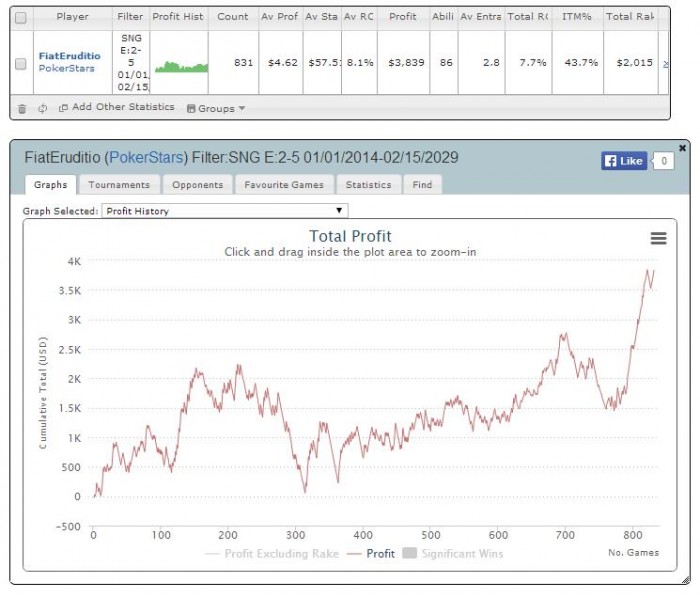Tick the select-all checkbox in table header
The height and width of the screenshot is (598, 700).
[21, 18]
